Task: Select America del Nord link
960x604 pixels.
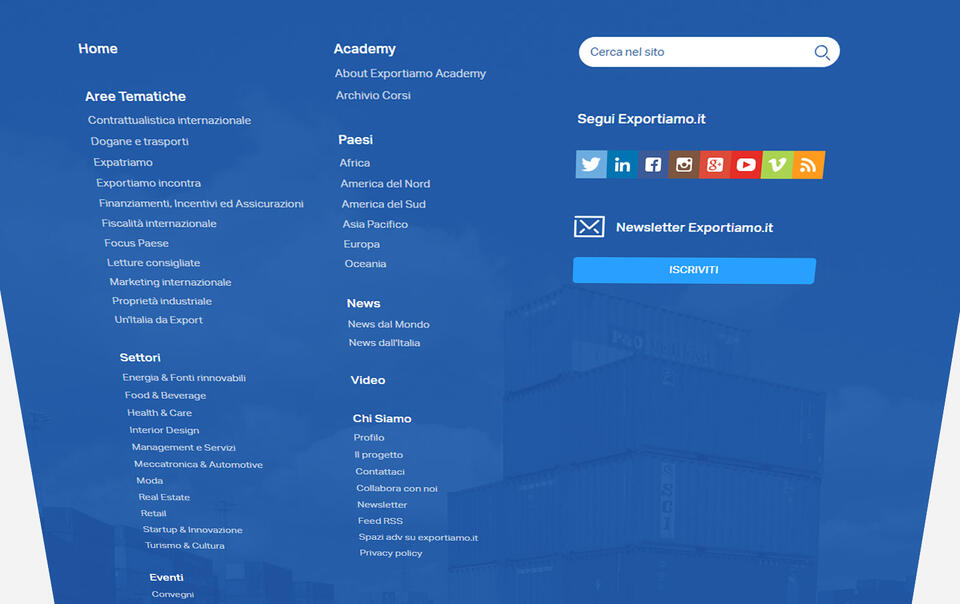Action: pos(386,184)
